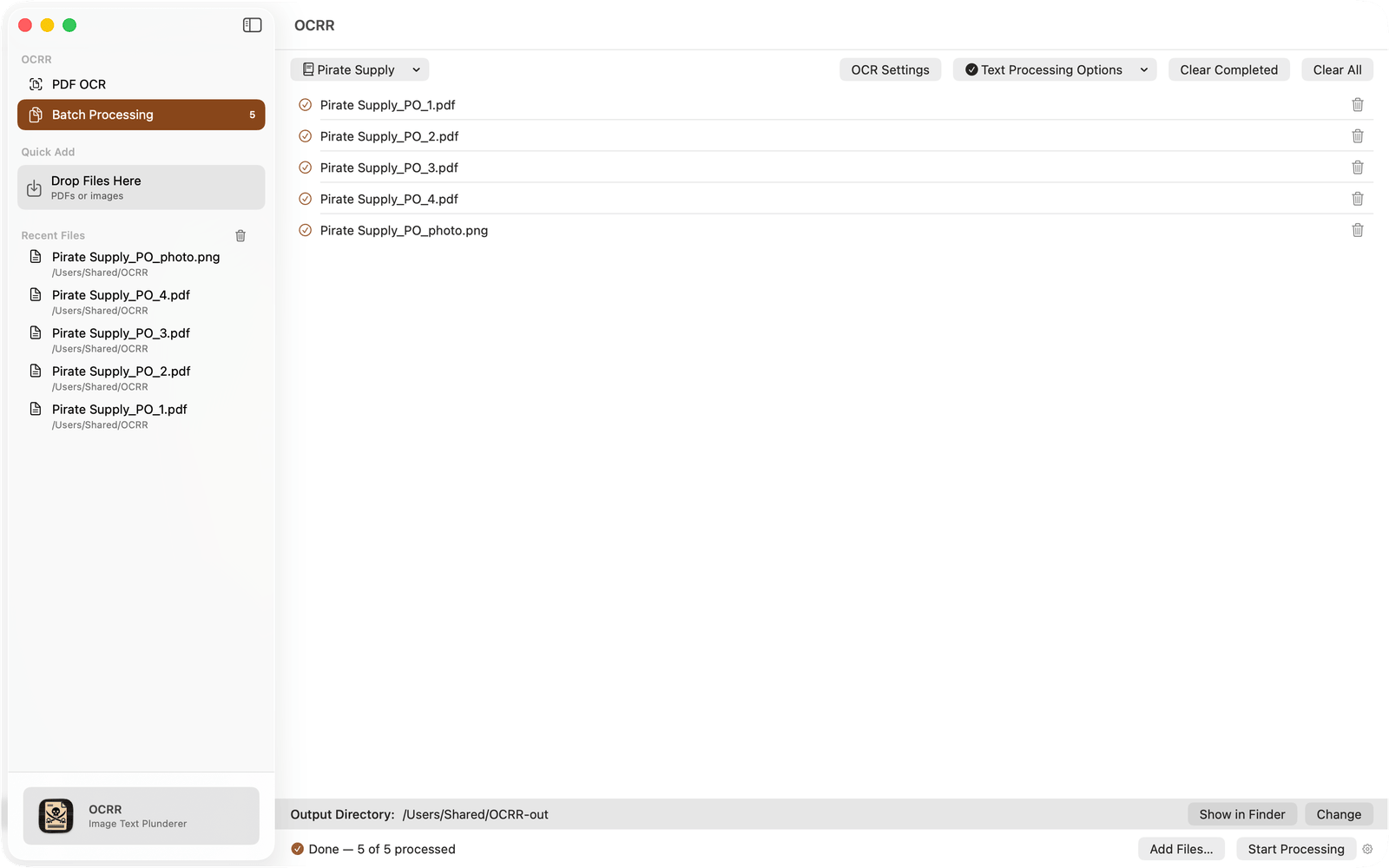Delete Pirate Supply_PO_1.pdf with trash icon
Image resolution: width=1389 pixels, height=868 pixels.
point(1358,105)
